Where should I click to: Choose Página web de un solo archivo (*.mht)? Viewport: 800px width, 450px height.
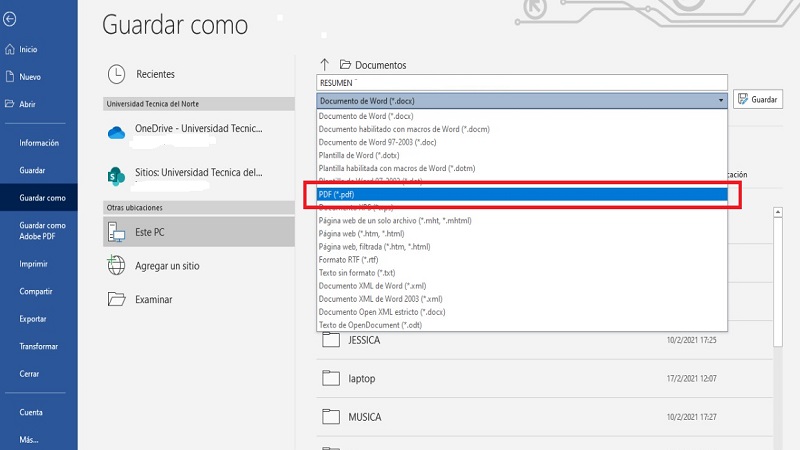(x=521, y=220)
